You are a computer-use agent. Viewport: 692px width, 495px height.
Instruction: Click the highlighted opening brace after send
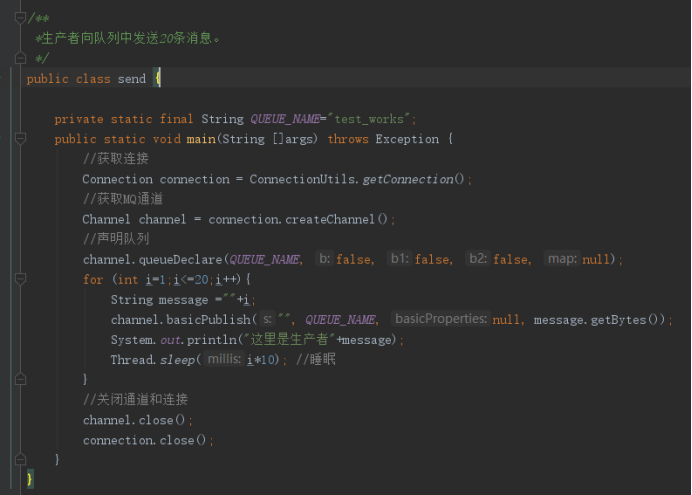pos(157,78)
